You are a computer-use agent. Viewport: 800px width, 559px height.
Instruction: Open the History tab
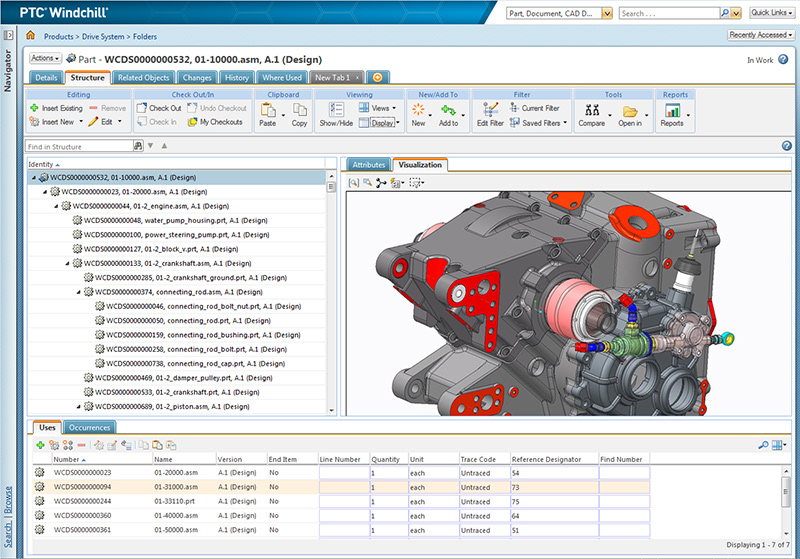point(237,78)
